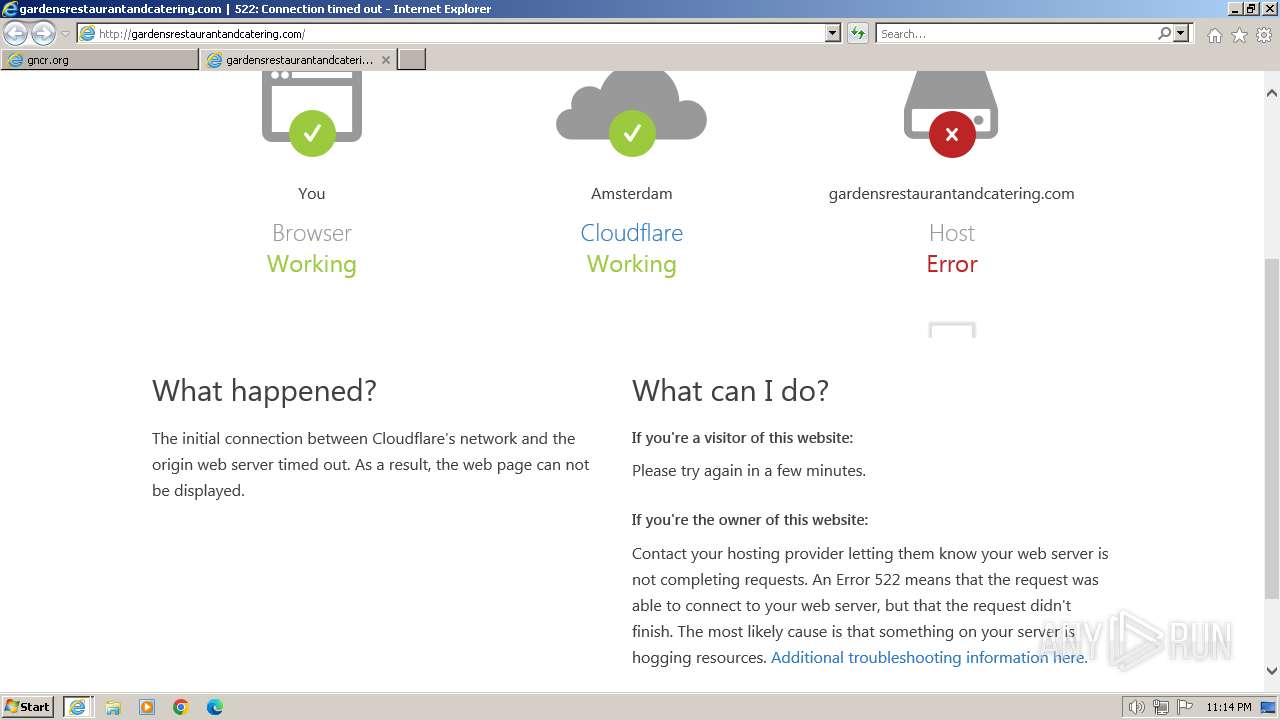Viewport: 1280px width, 720px height.
Task: Launch Microsoft Edge from the taskbar
Action: [215, 707]
